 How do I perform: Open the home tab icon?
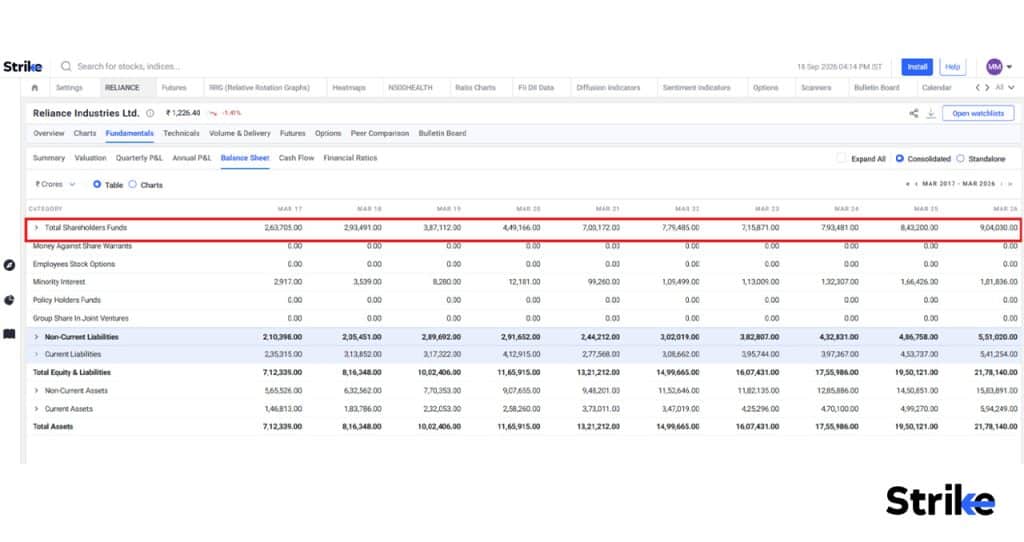(x=35, y=88)
